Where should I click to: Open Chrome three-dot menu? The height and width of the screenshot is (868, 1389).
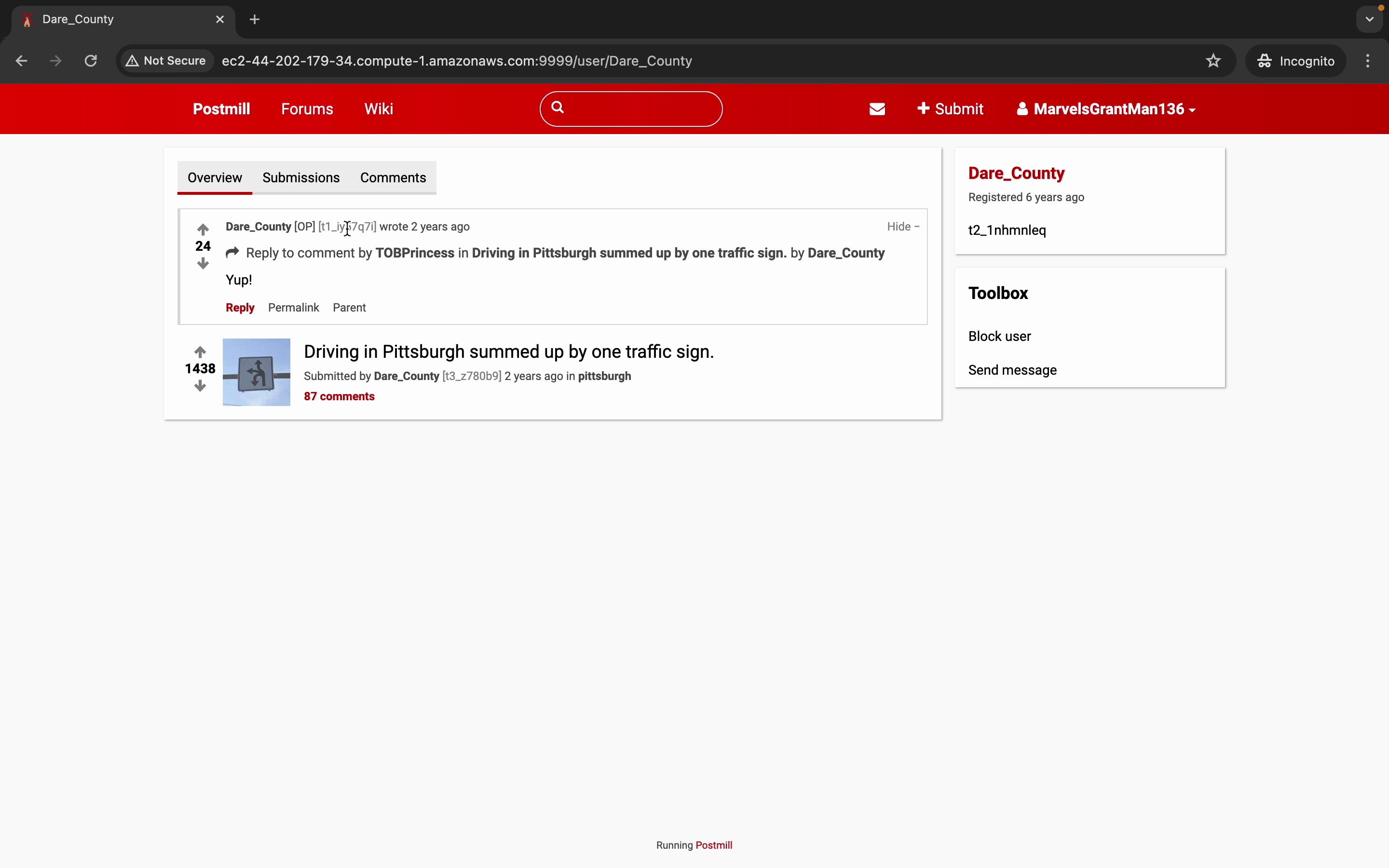[1368, 61]
